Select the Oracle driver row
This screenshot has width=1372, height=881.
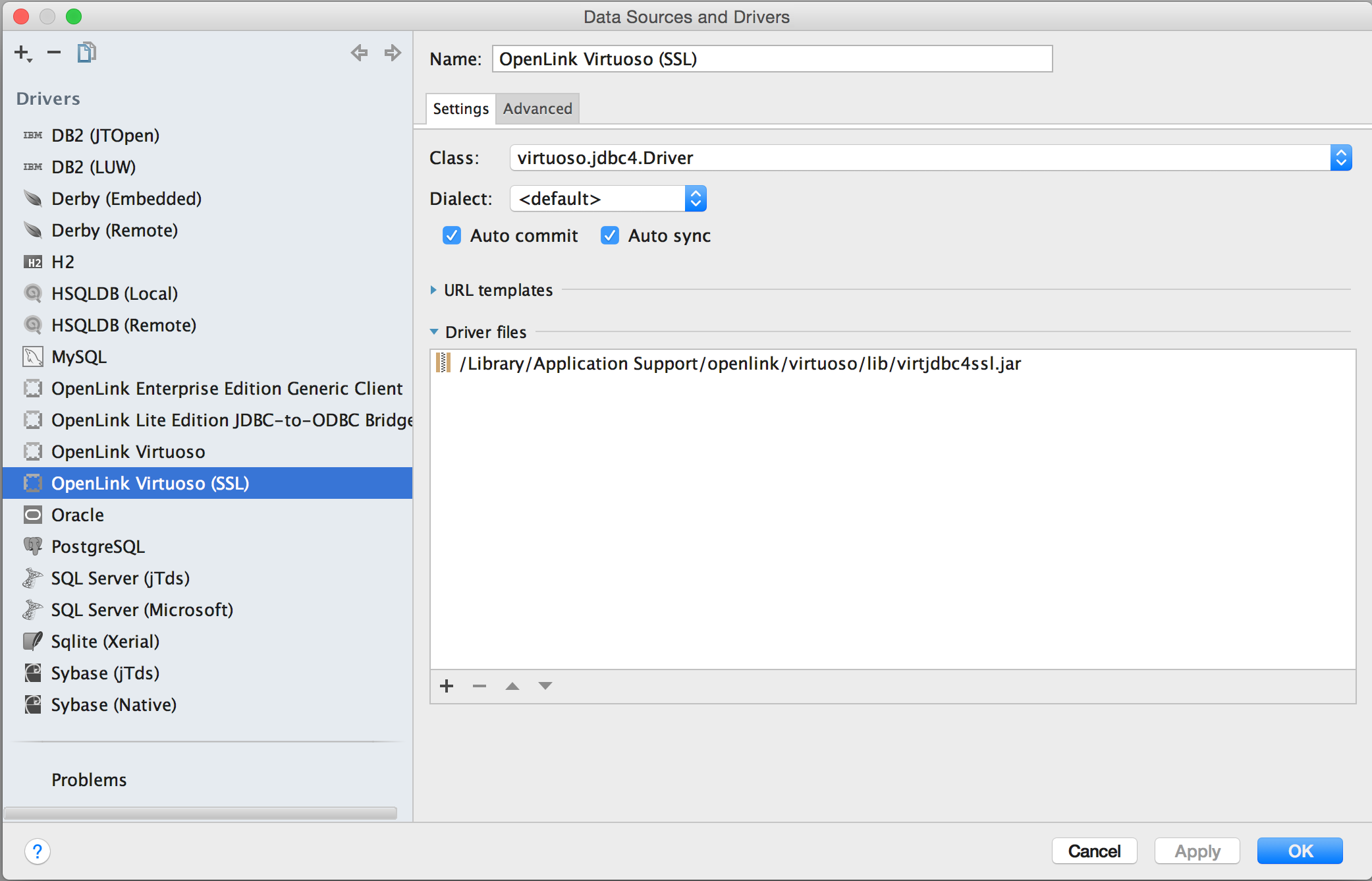coord(207,515)
